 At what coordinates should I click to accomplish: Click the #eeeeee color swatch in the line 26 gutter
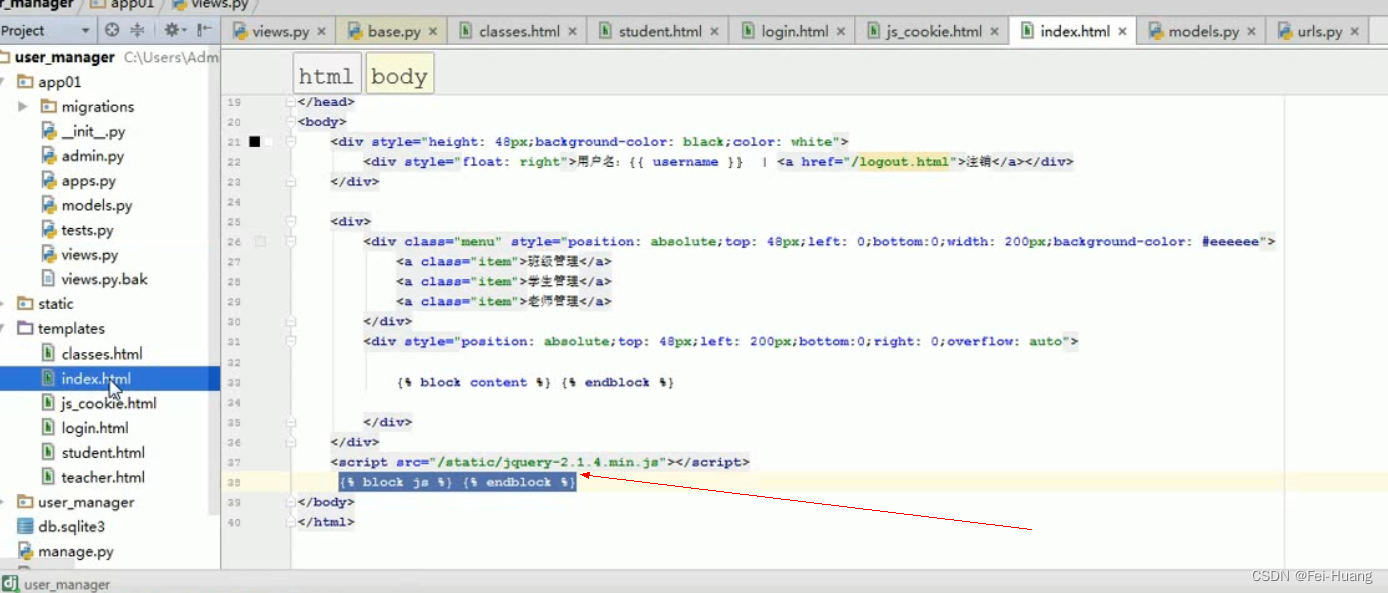point(260,242)
